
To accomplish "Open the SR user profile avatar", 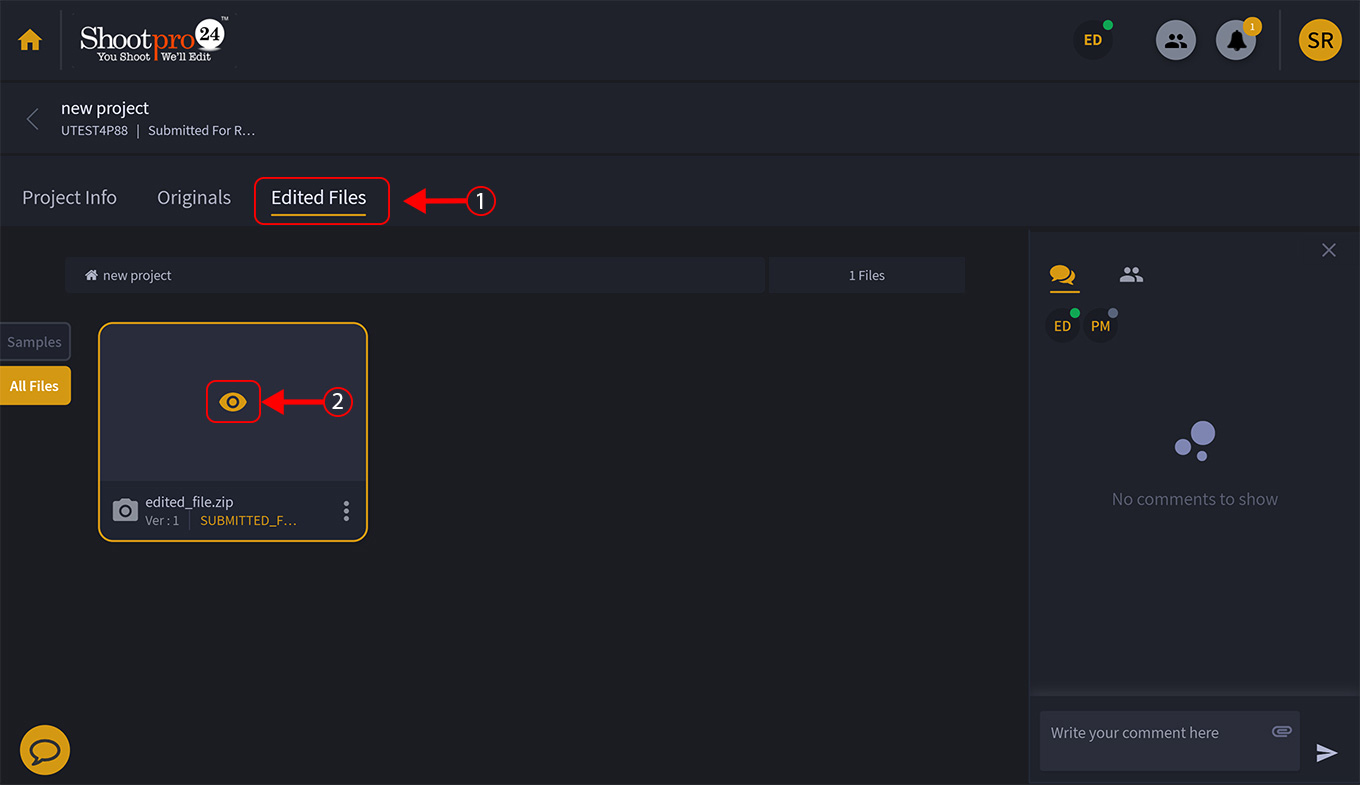I will coord(1319,41).
